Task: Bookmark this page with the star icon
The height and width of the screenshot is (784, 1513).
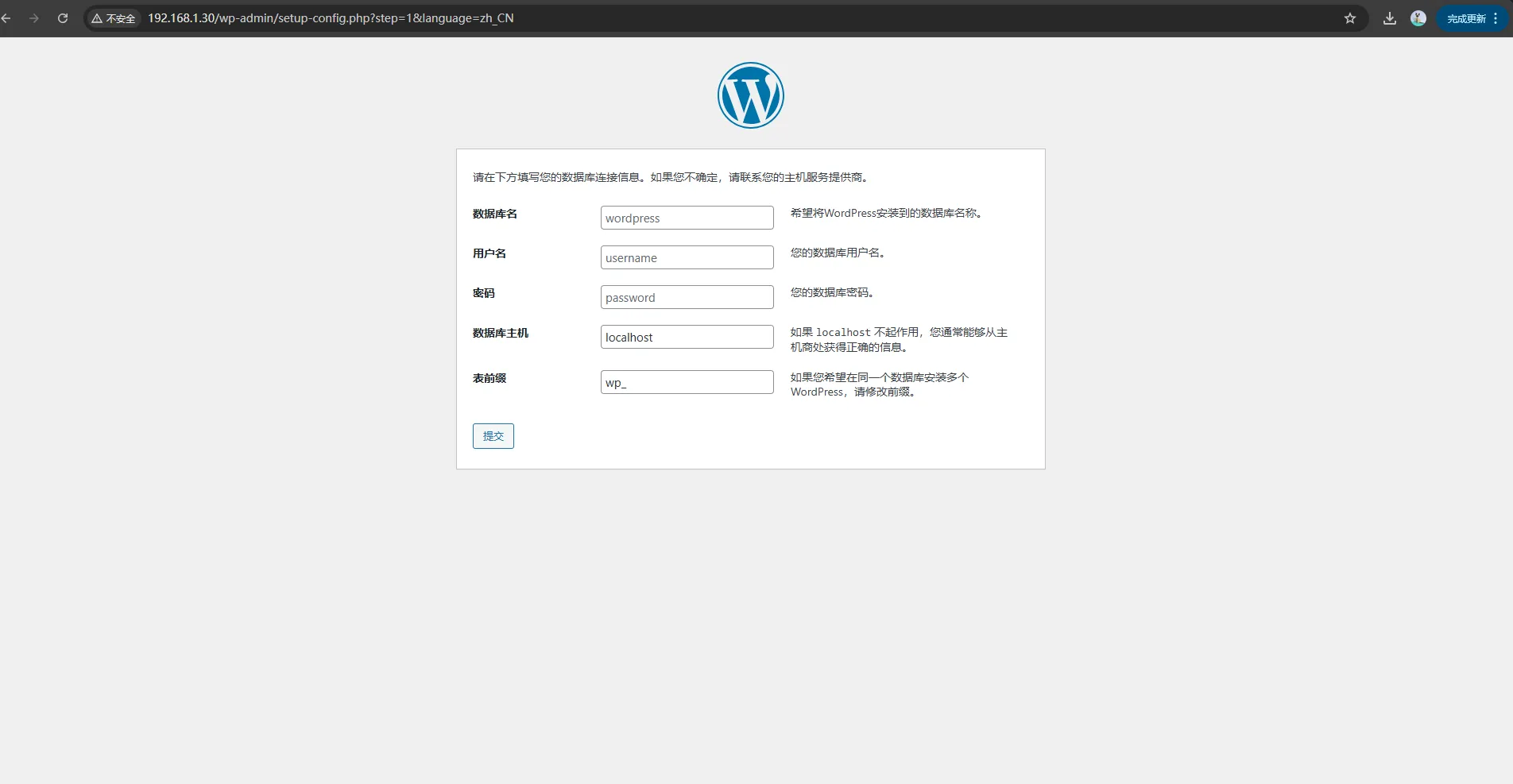Action: (x=1350, y=18)
